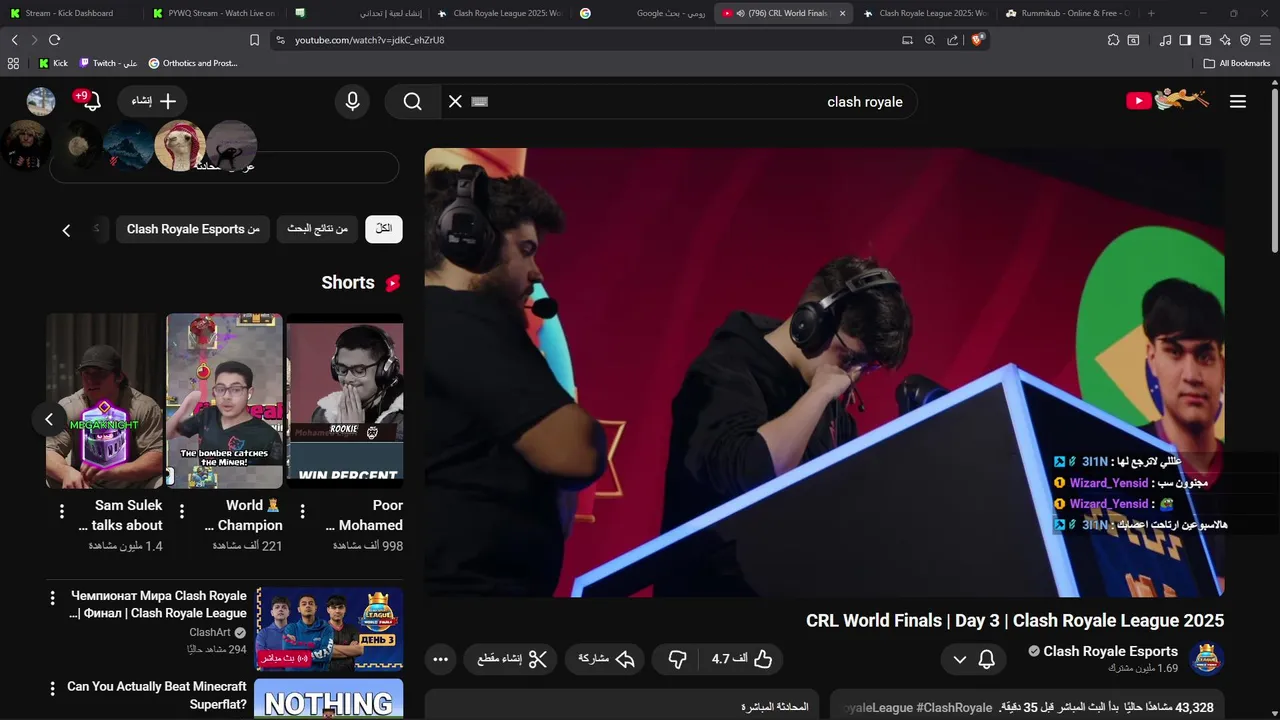Open options menu for Poor Mohamed short
Image resolution: width=1280 pixels, height=720 pixels.
click(302, 511)
